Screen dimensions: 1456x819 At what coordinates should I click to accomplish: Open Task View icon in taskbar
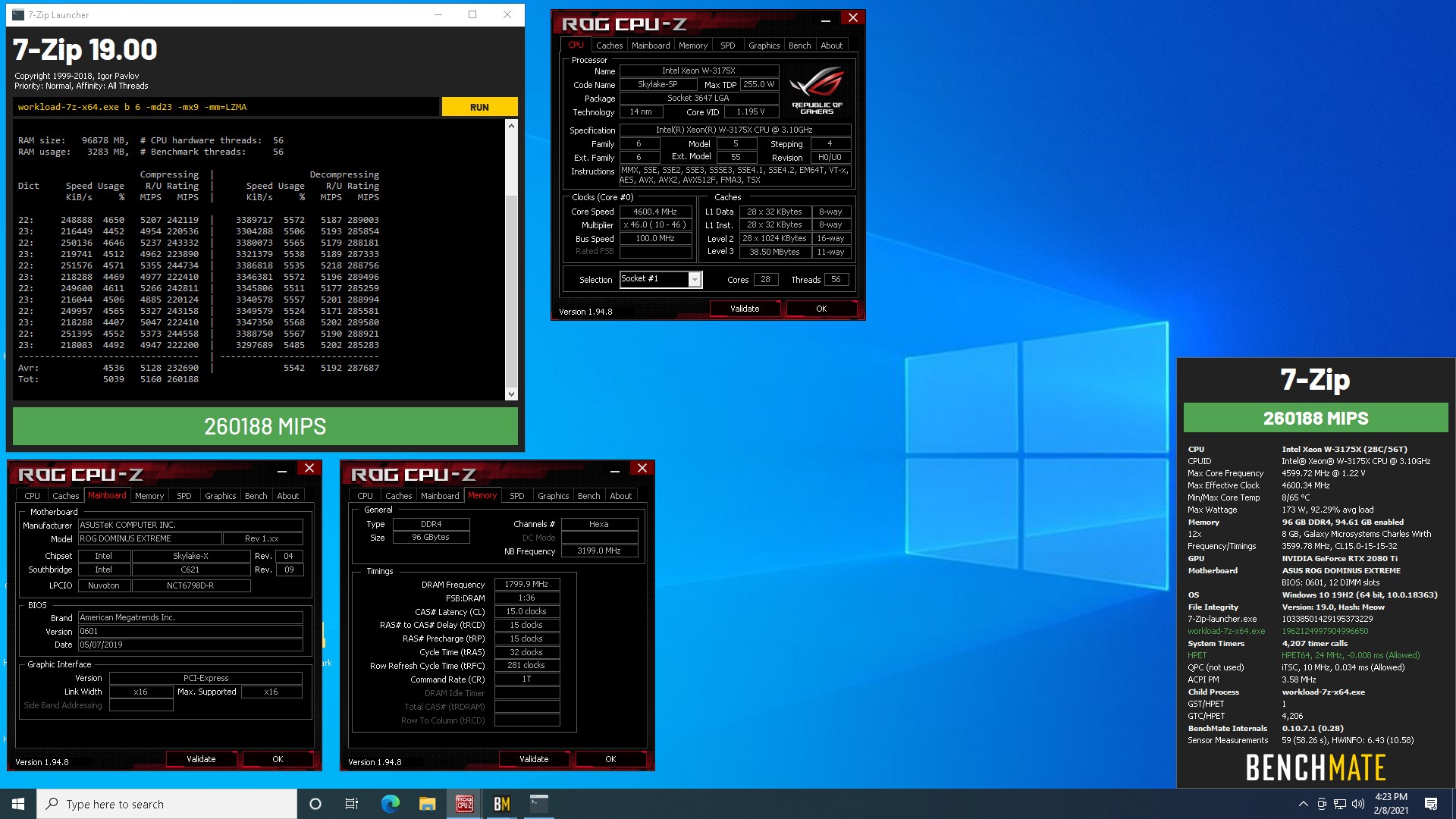pyautogui.click(x=352, y=804)
